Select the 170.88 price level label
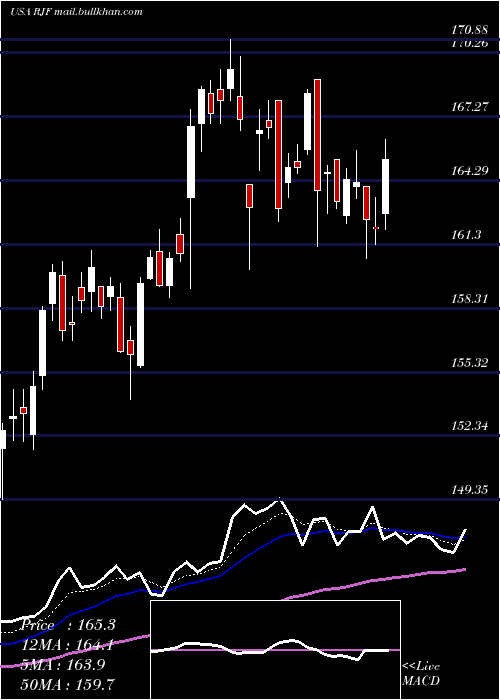 (469, 31)
